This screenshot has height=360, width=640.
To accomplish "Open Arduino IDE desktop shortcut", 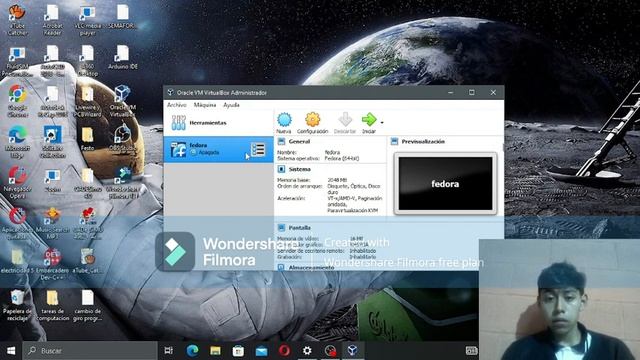I will tap(122, 58).
